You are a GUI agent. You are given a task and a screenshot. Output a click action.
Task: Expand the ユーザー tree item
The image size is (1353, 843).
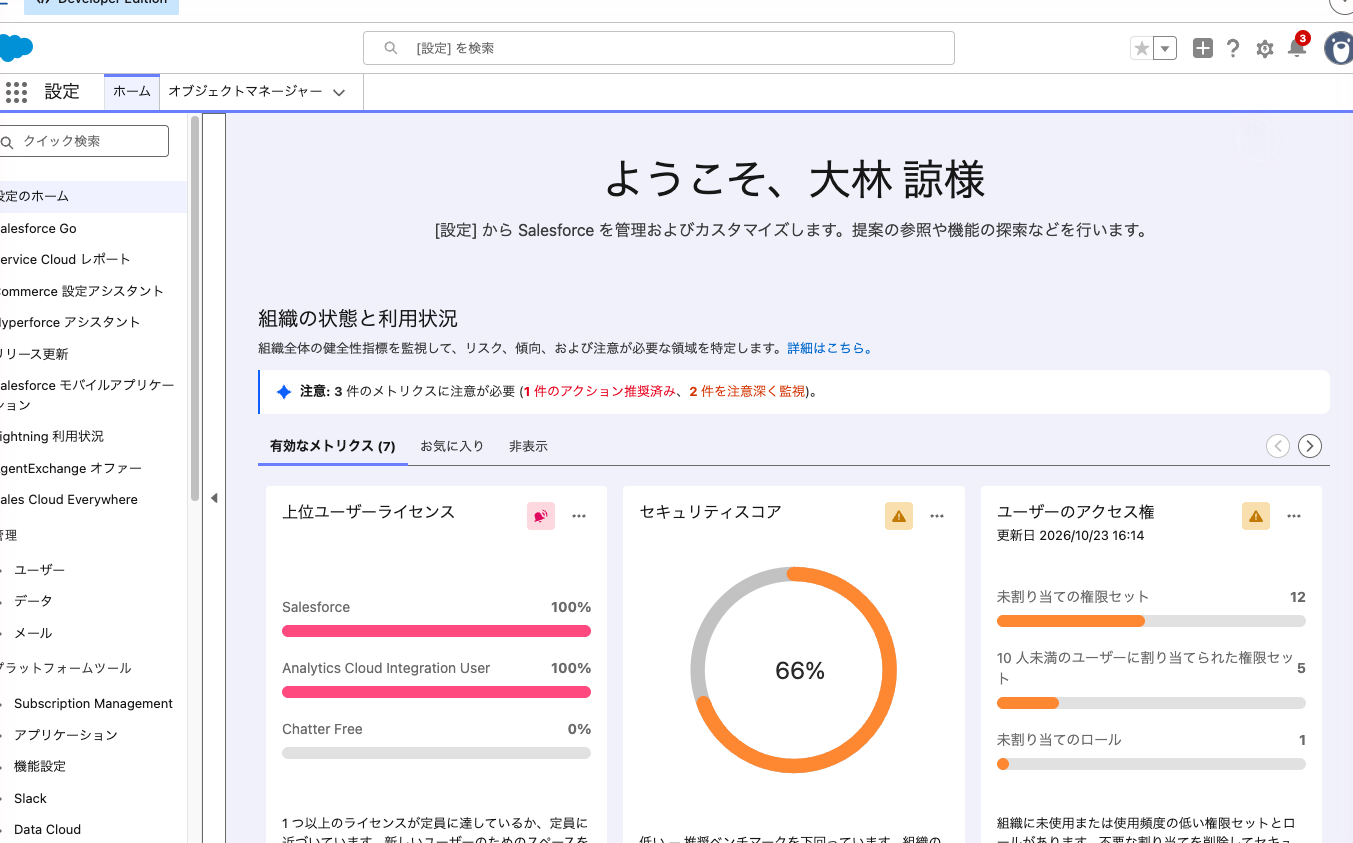(x=3, y=570)
